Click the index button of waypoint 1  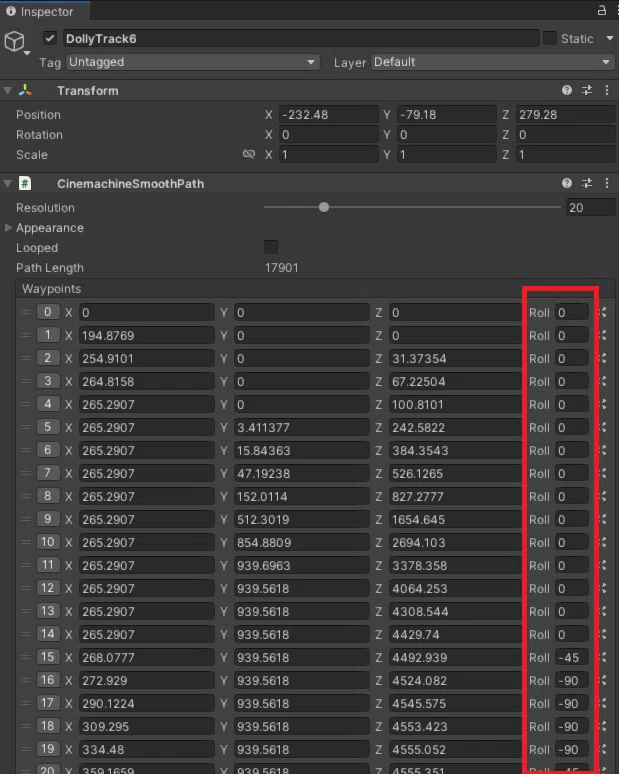pyautogui.click(x=48, y=335)
